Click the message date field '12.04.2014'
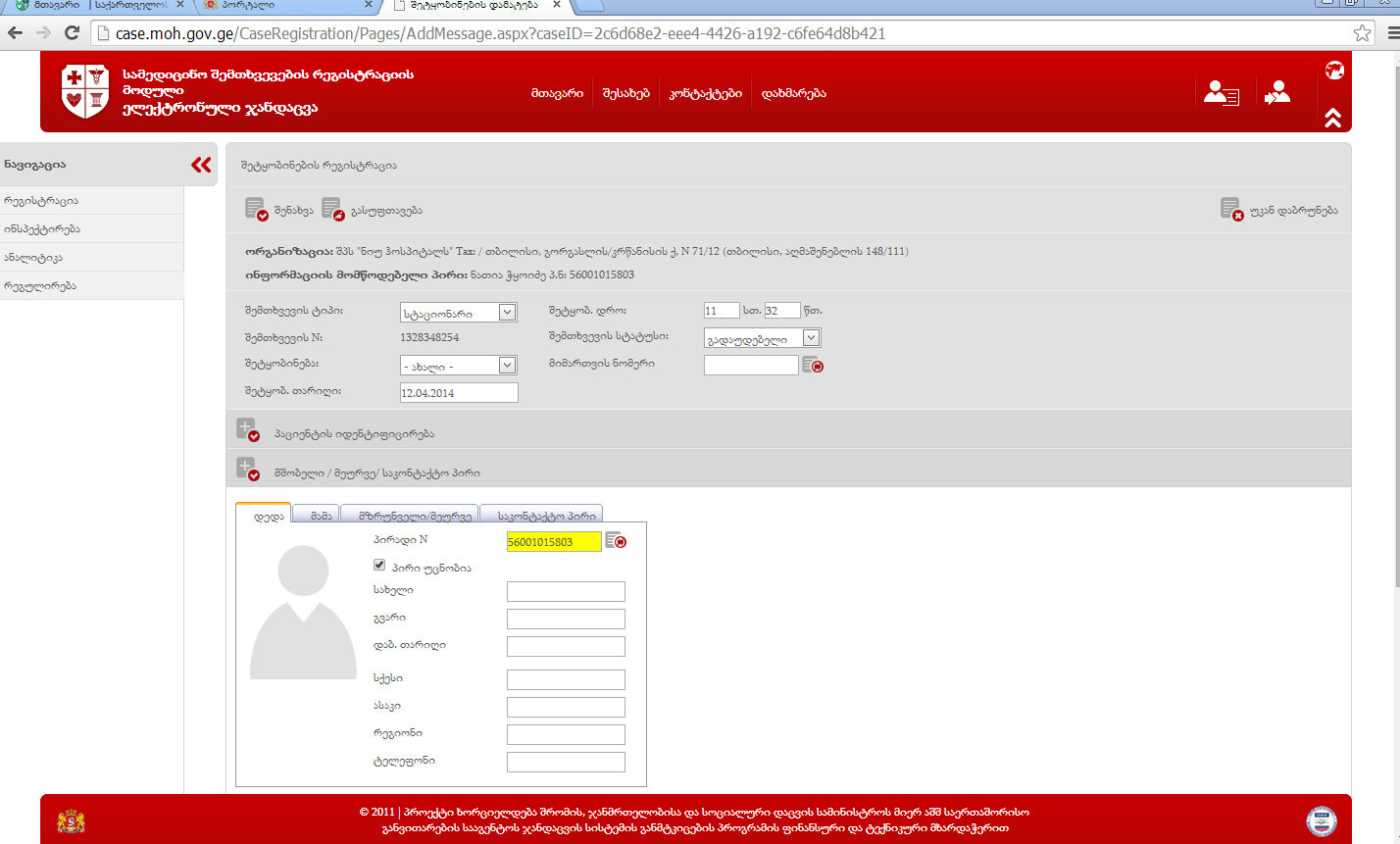Viewport: 1400px width, 844px height. click(x=458, y=393)
